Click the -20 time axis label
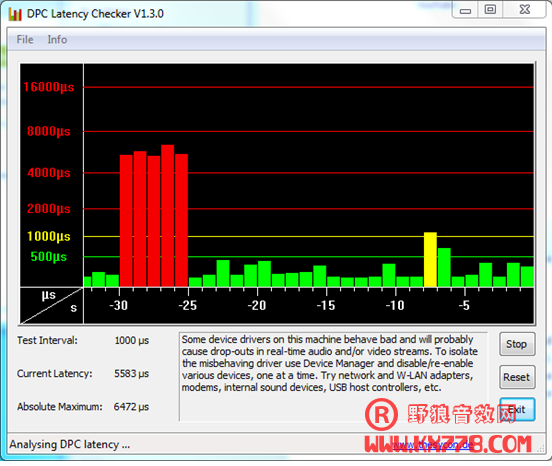 point(257,305)
